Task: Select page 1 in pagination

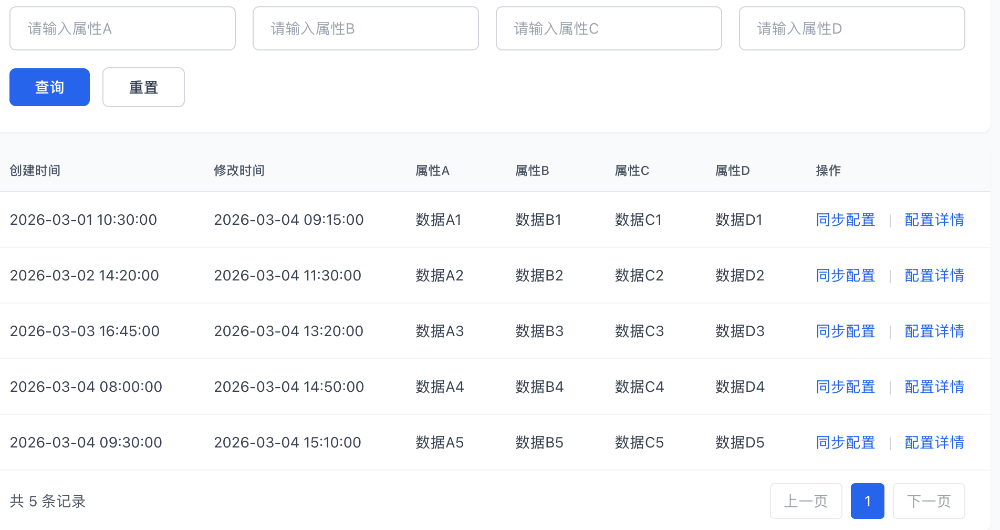Action: 867,501
